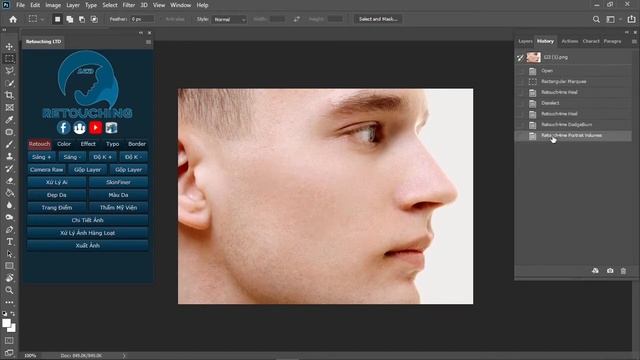Set history brush source for Deselect state
The image size is (640, 360).
(520, 103)
